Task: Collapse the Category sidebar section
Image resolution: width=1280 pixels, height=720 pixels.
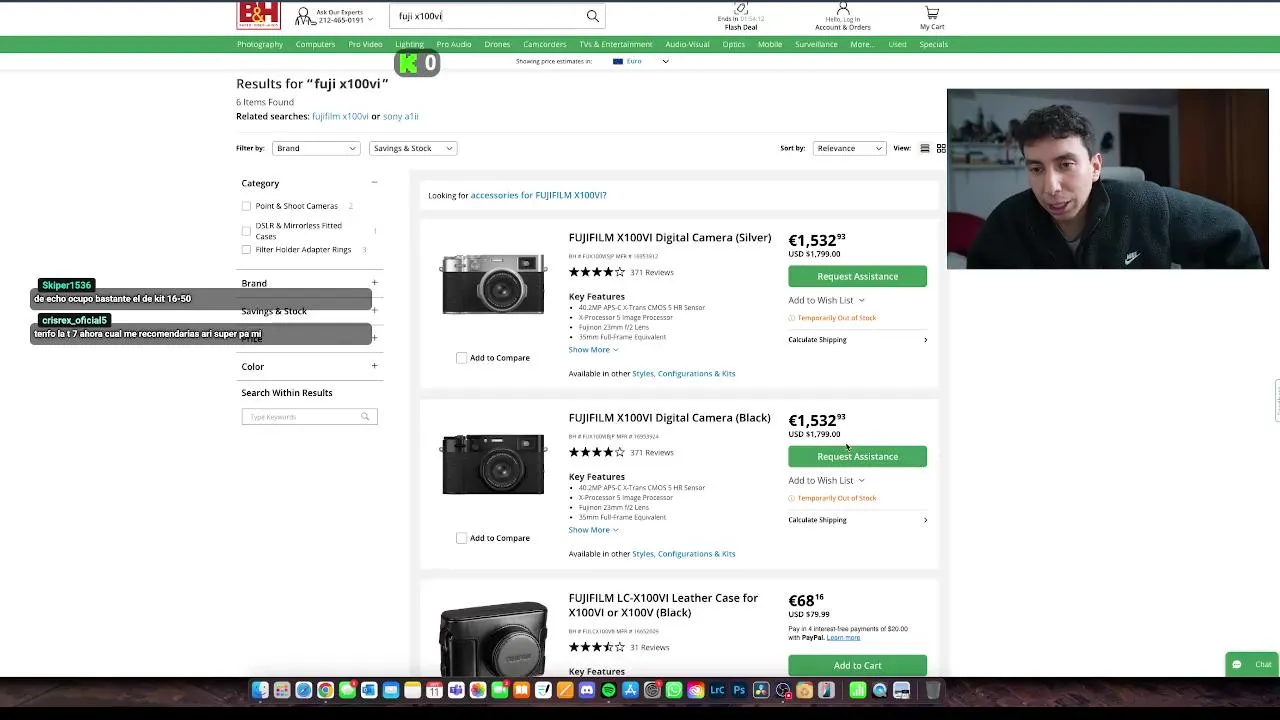Action: 374,183
